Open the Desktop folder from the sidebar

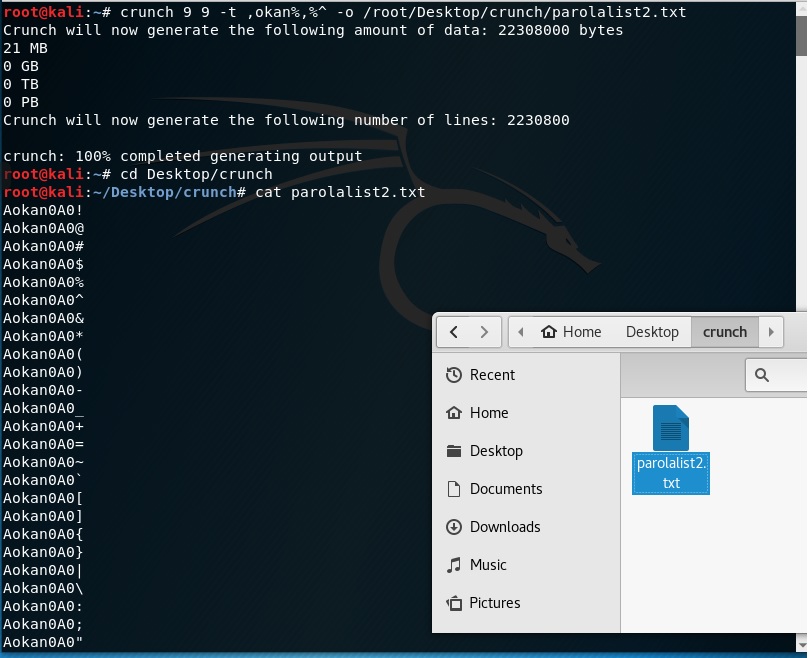(x=495, y=451)
